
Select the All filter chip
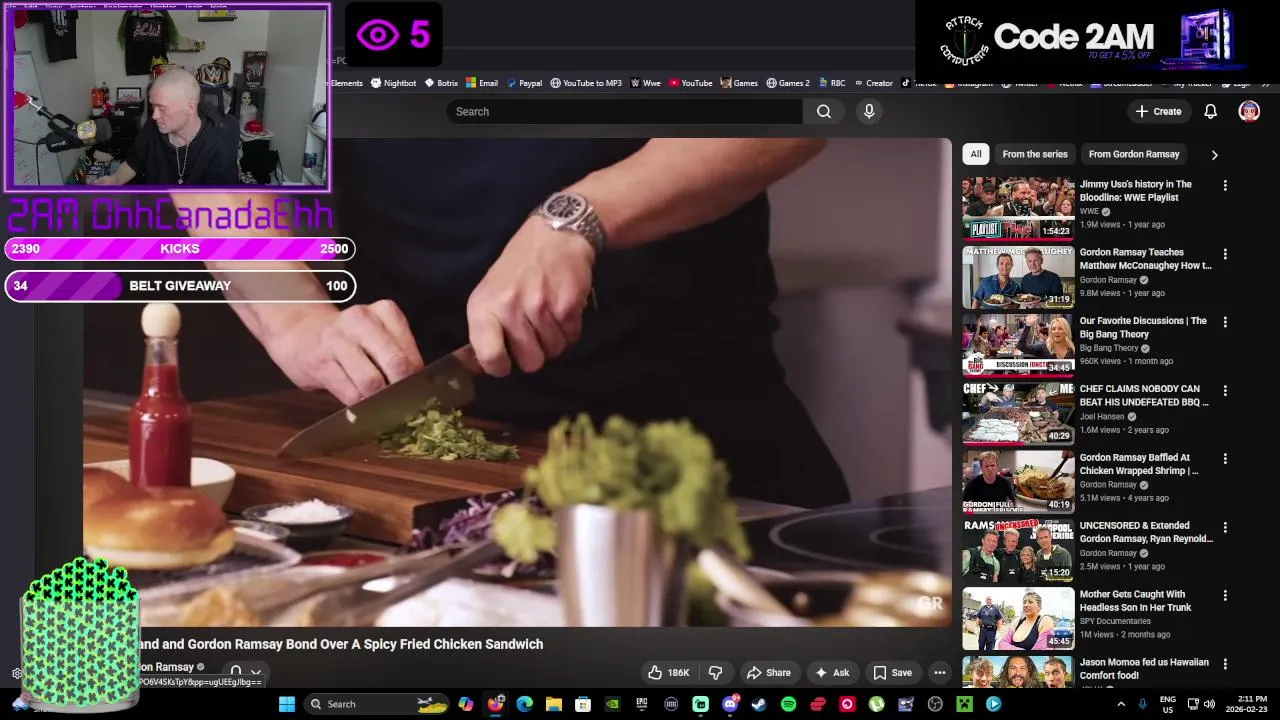tap(976, 154)
